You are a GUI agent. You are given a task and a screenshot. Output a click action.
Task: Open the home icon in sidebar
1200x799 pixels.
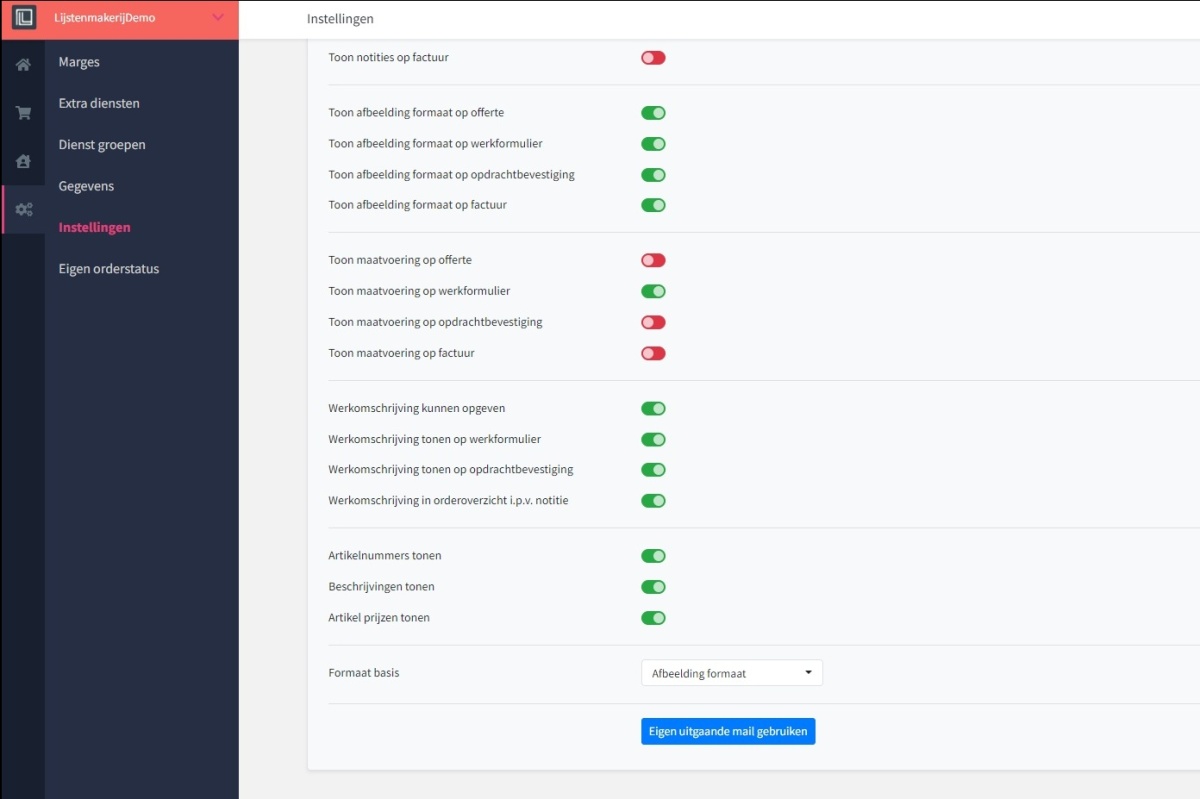pyautogui.click(x=23, y=65)
